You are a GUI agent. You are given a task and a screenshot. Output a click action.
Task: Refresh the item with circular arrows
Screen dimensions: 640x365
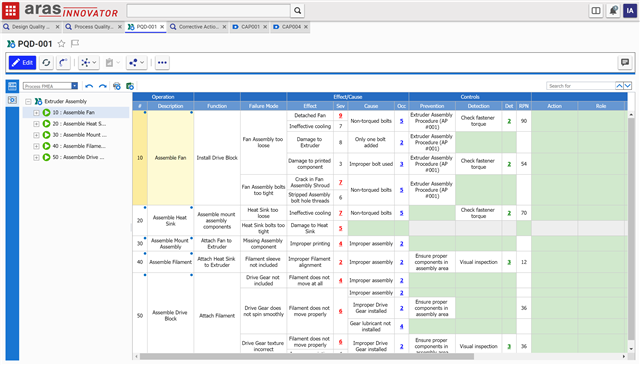[46, 62]
